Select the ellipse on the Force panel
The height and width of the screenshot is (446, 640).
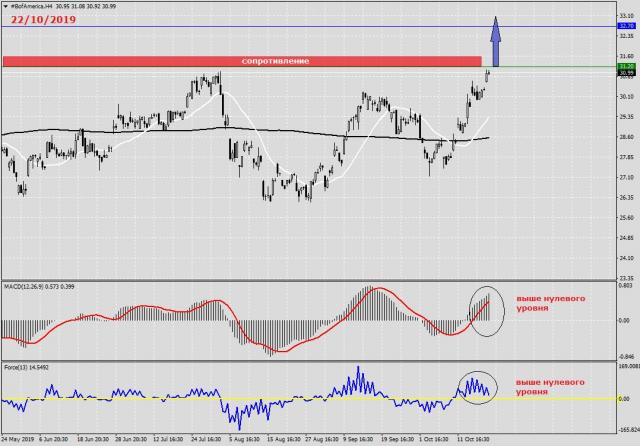pos(478,385)
